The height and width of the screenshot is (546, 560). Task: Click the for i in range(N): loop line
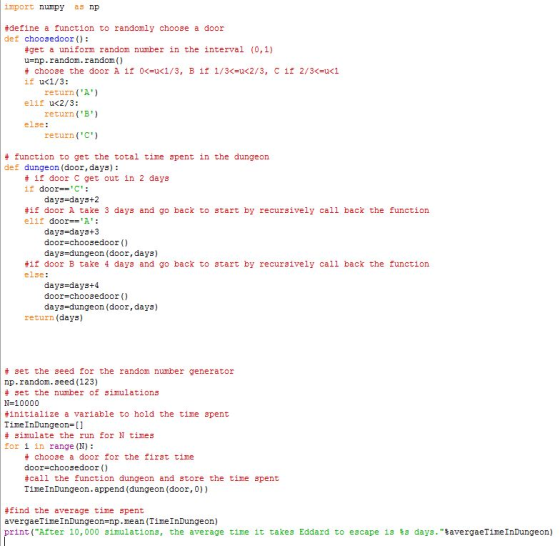coord(49,446)
